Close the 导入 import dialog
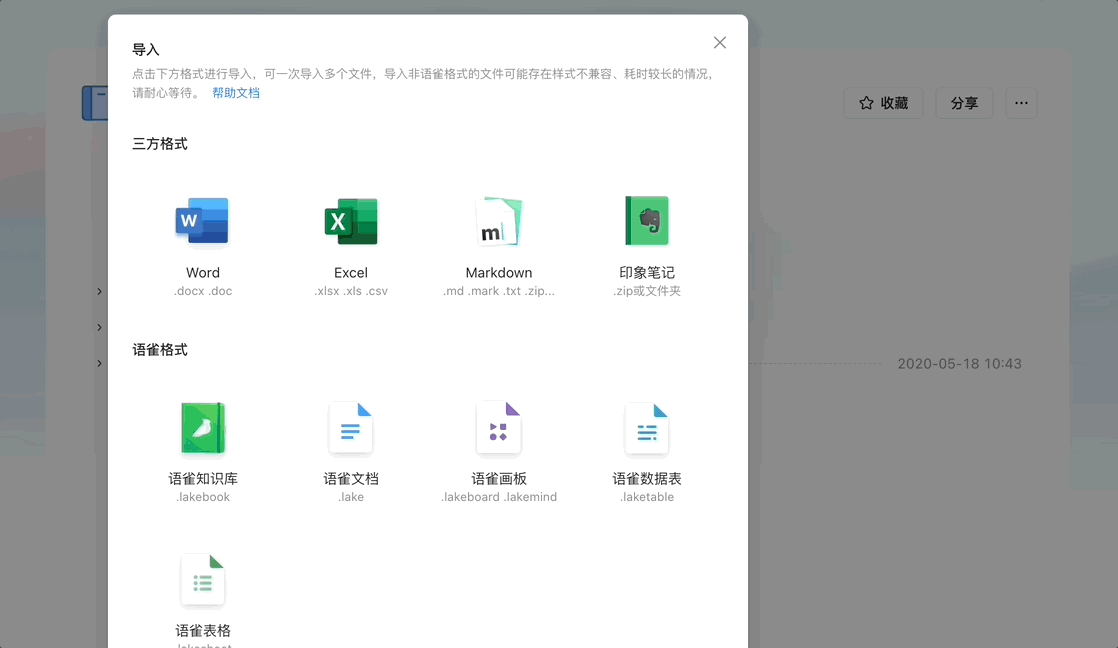The image size is (1118, 648). click(720, 43)
